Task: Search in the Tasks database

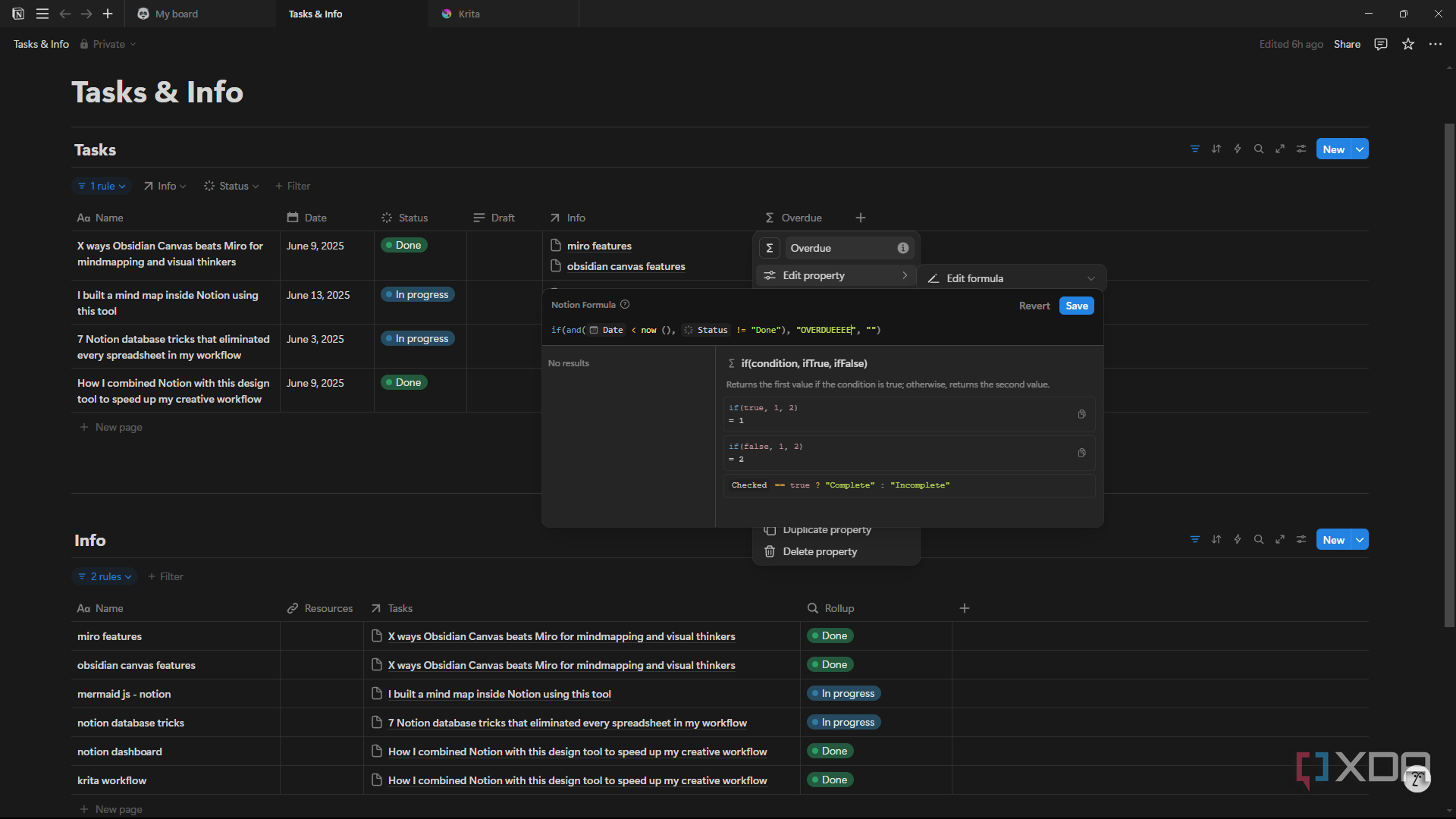Action: pyautogui.click(x=1259, y=149)
